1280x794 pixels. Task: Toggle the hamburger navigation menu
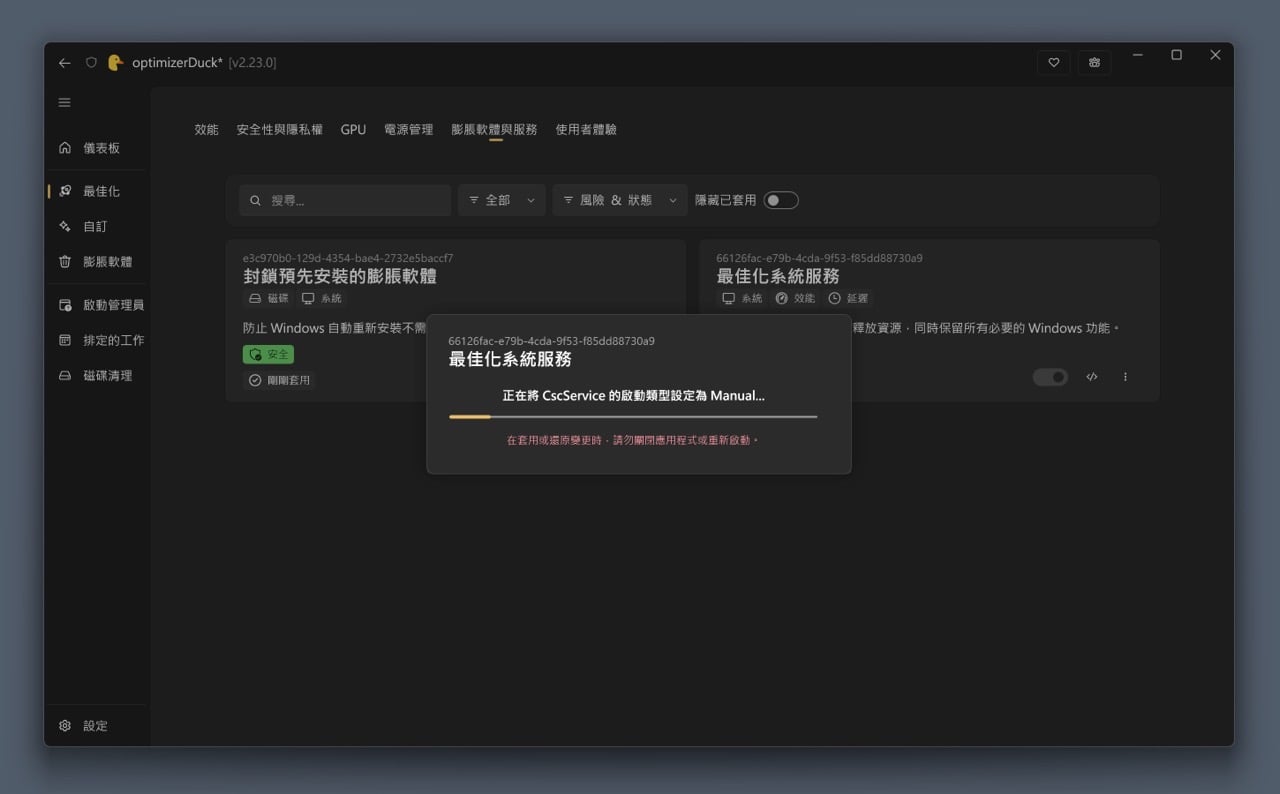tap(65, 102)
